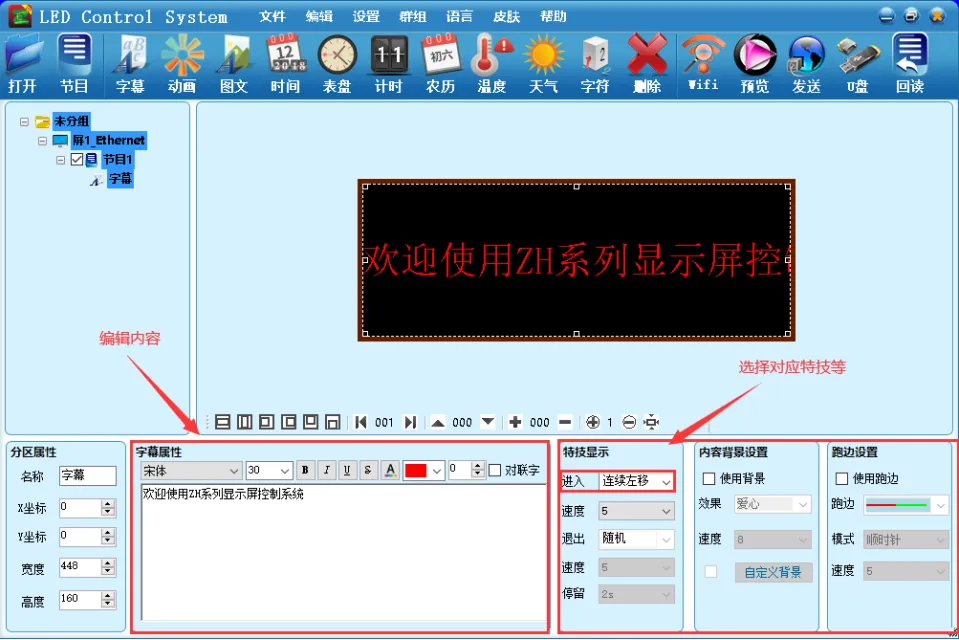Screen dimensions: 959x640
Task: Click the minus icon after 000
Action: 565,422
